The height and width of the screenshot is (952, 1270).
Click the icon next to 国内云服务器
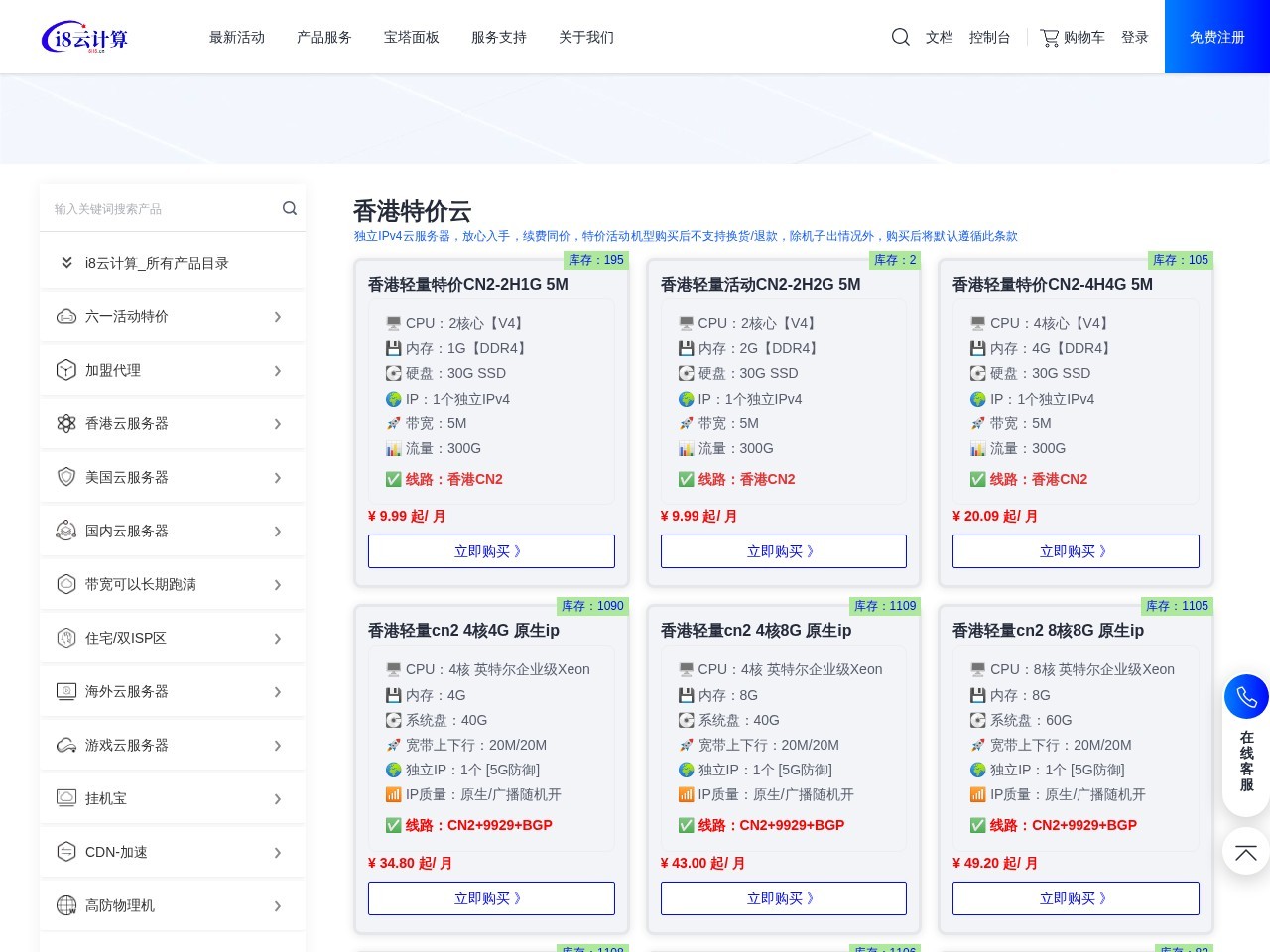point(66,531)
